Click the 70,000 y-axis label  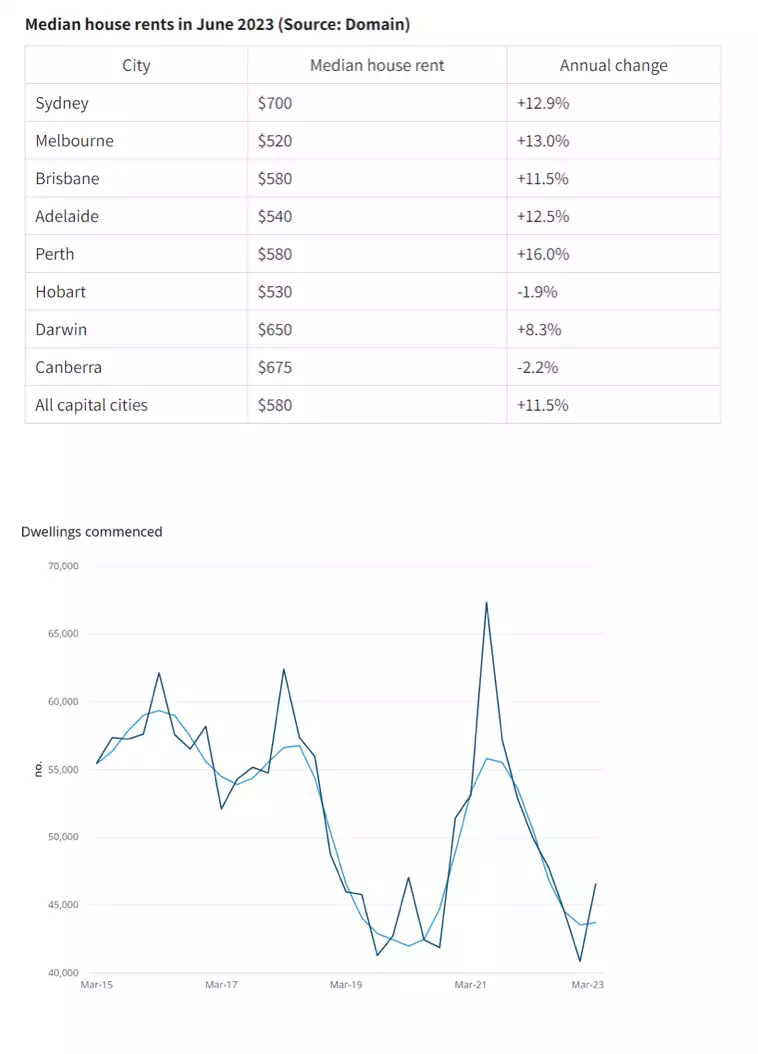point(62,566)
